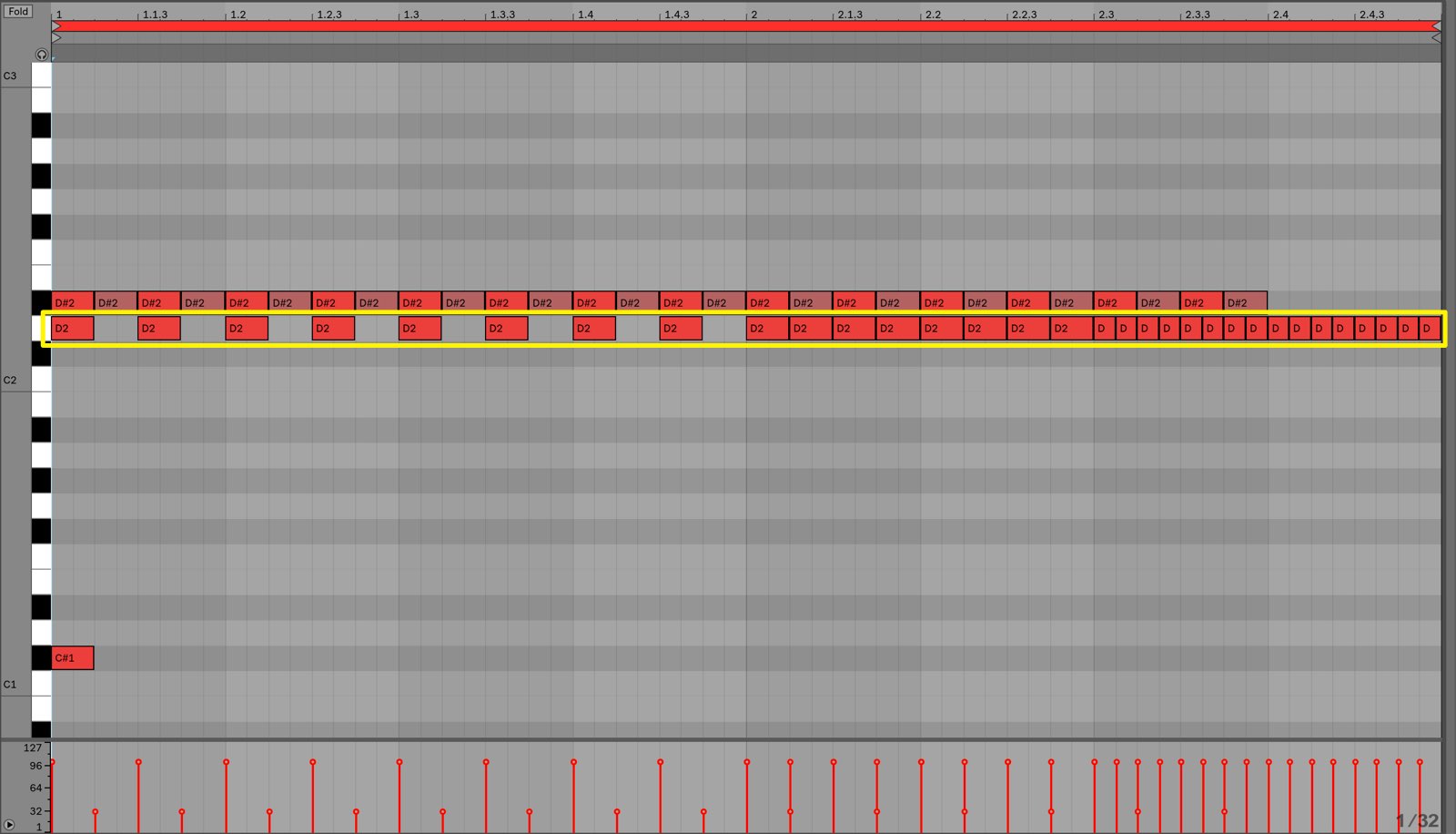Select the clip end marker below the loop brace
This screenshot has width=1456, height=834.
coord(1436,38)
